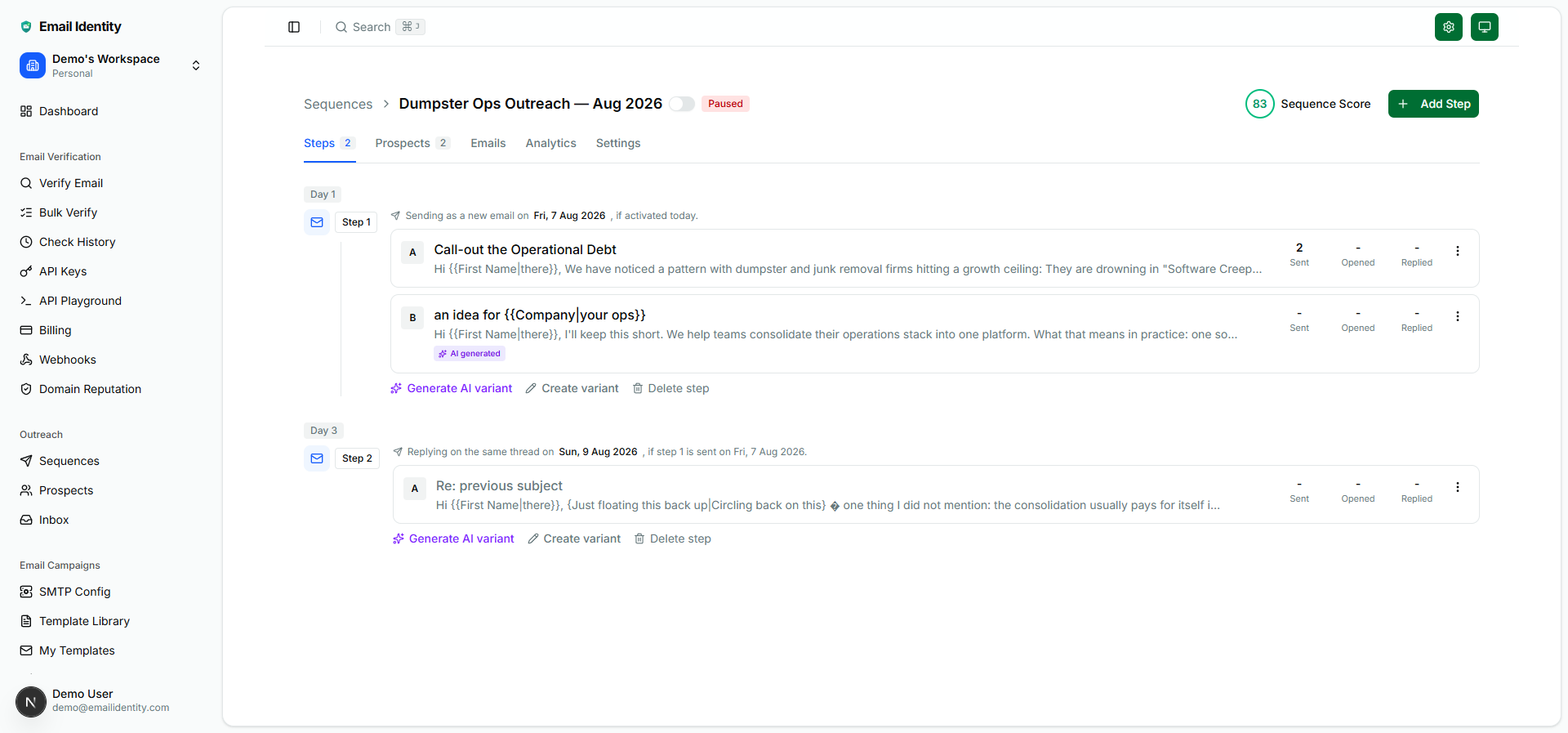The width and height of the screenshot is (1568, 733).
Task: Open the sequence Settings tab
Action: point(618,143)
